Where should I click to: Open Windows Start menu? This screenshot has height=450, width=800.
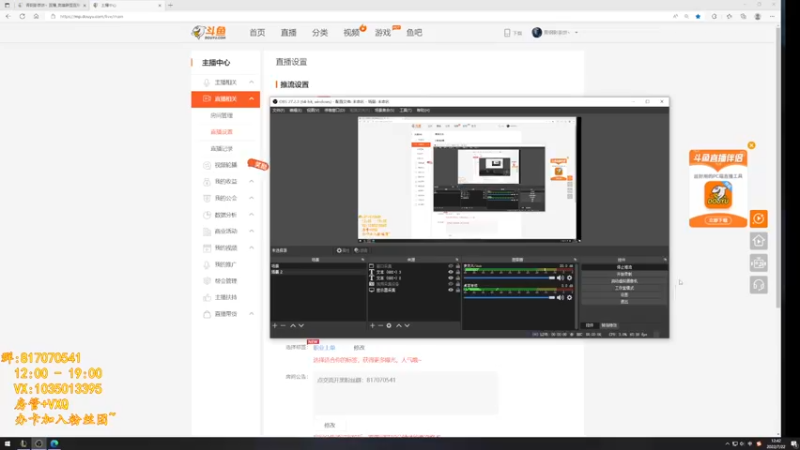[7, 443]
